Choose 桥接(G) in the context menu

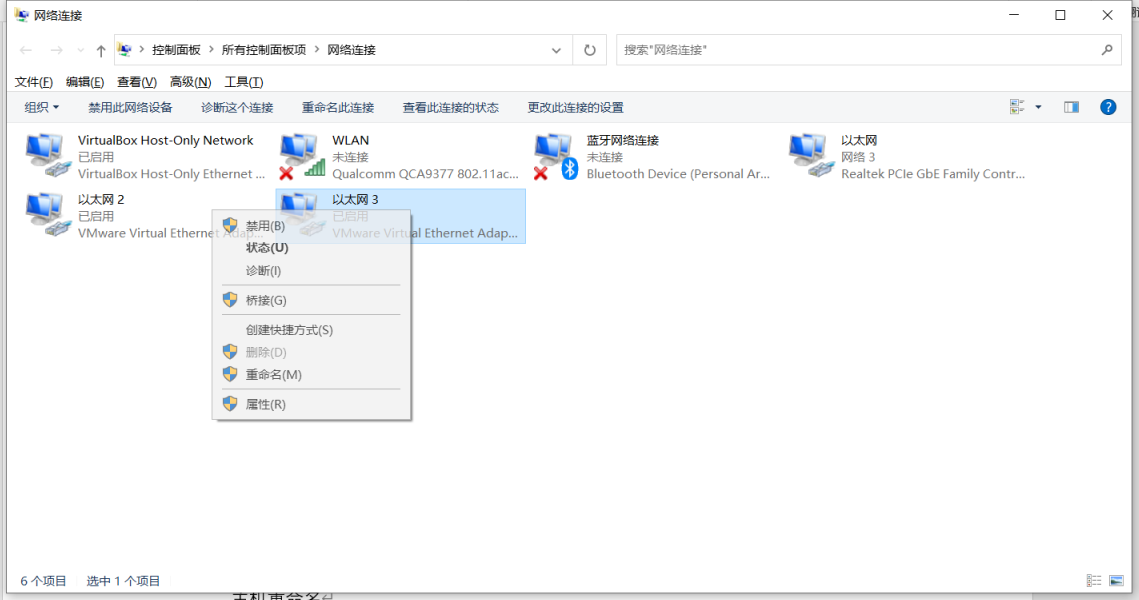[311, 300]
